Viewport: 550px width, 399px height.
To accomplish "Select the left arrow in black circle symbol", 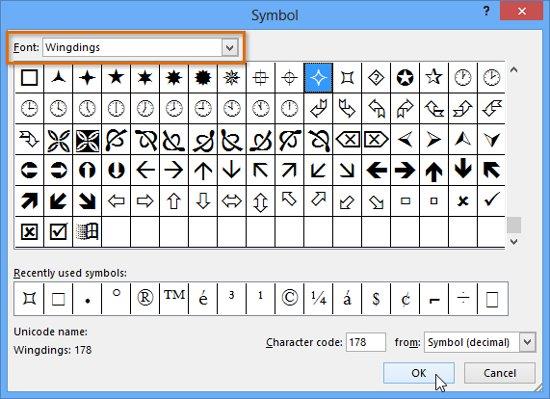I will point(29,170).
